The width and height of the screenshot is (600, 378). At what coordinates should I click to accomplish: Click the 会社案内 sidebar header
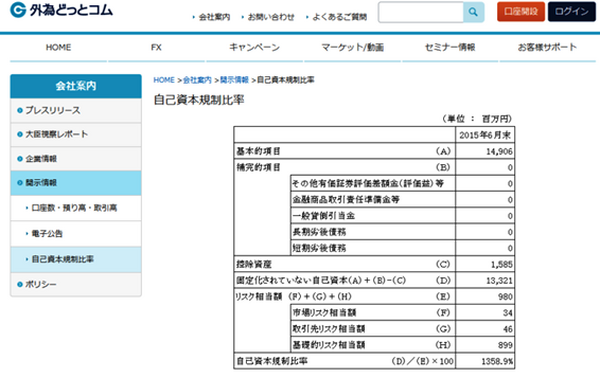click(76, 86)
